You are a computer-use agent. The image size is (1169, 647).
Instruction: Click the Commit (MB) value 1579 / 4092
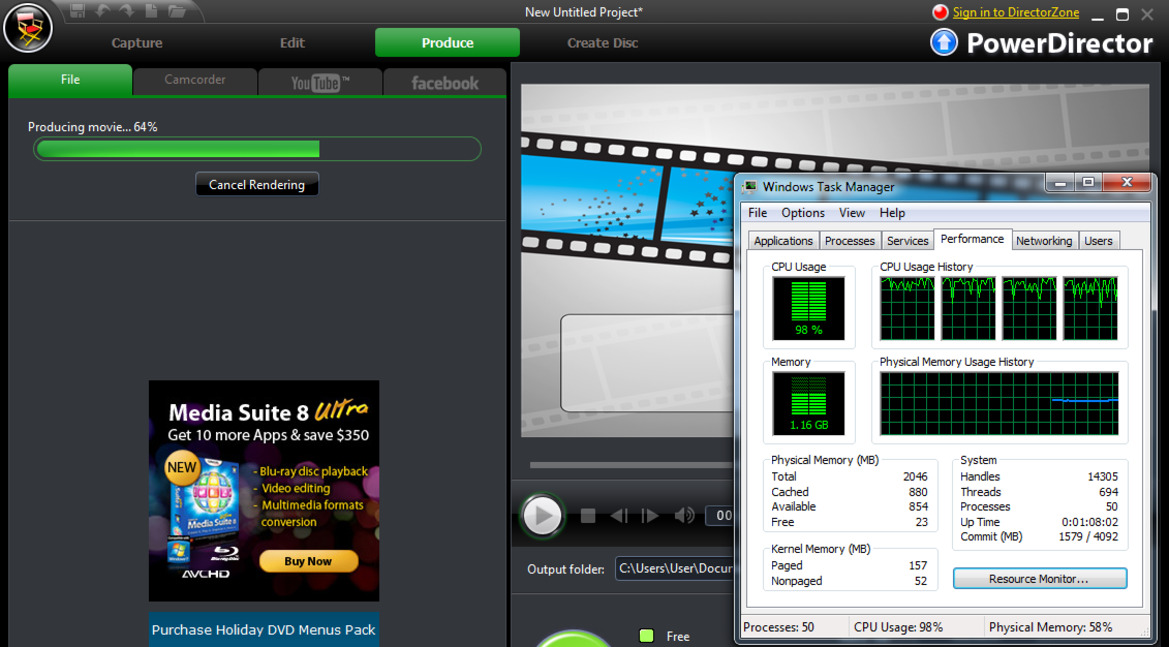[x=1088, y=537]
